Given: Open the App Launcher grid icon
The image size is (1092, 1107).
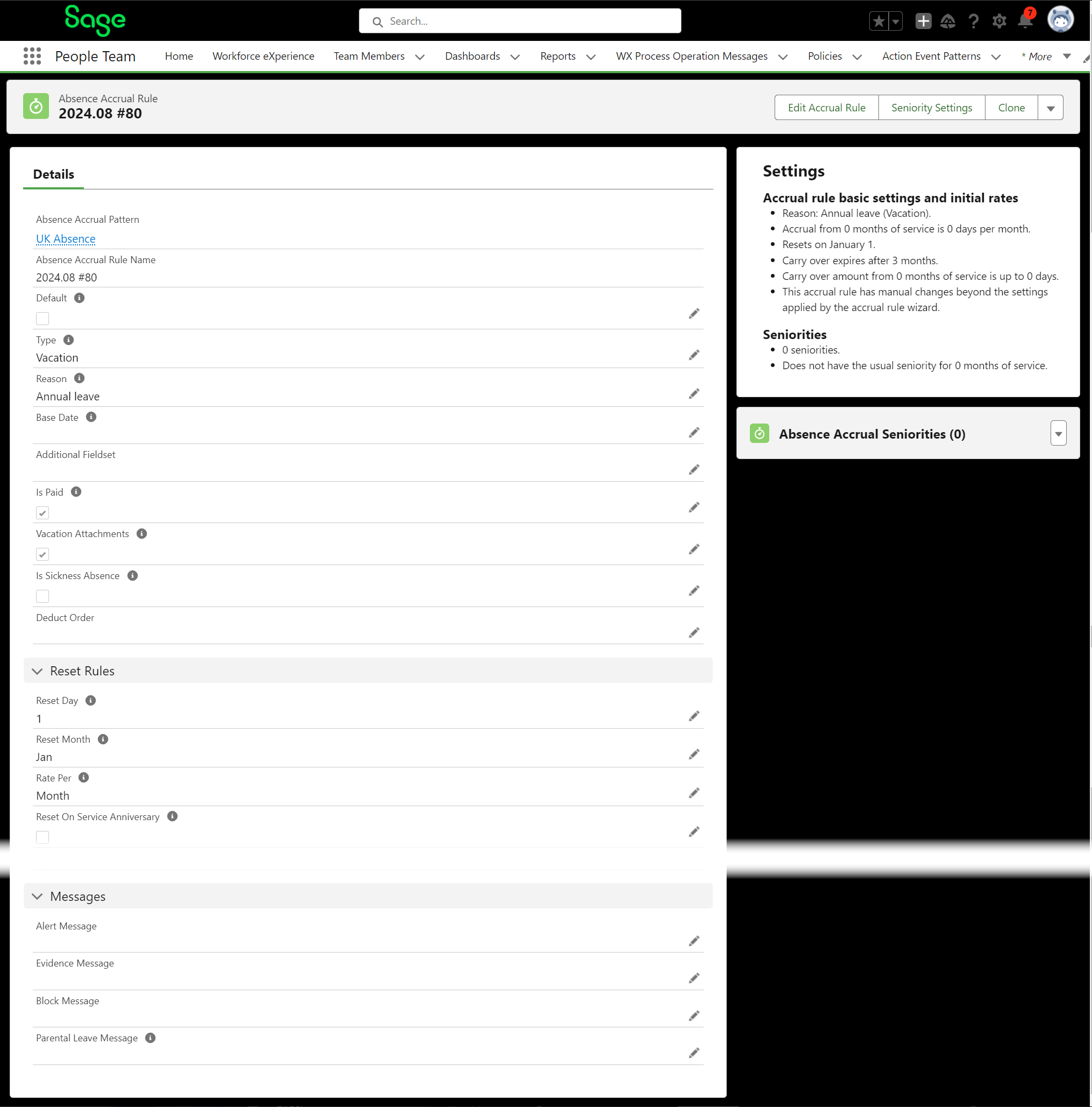Looking at the screenshot, I should tap(32, 56).
